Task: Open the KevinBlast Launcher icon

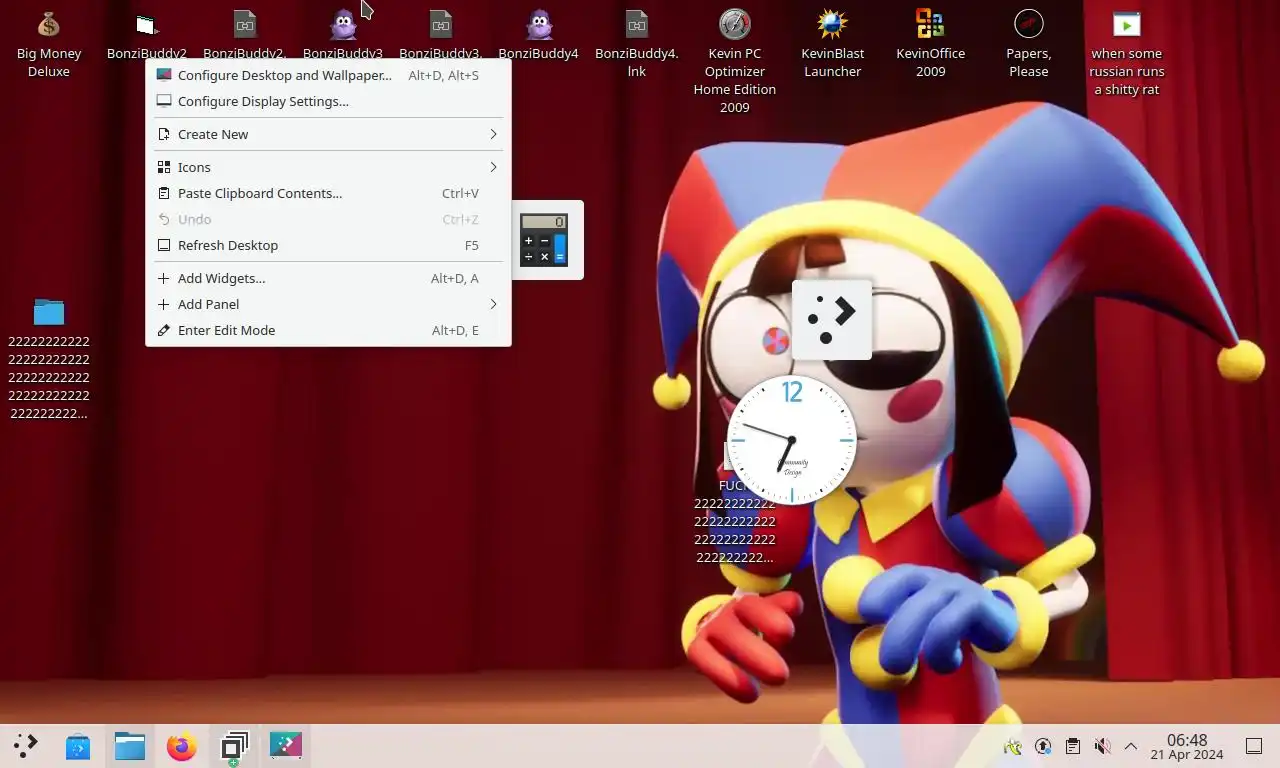Action: click(832, 24)
